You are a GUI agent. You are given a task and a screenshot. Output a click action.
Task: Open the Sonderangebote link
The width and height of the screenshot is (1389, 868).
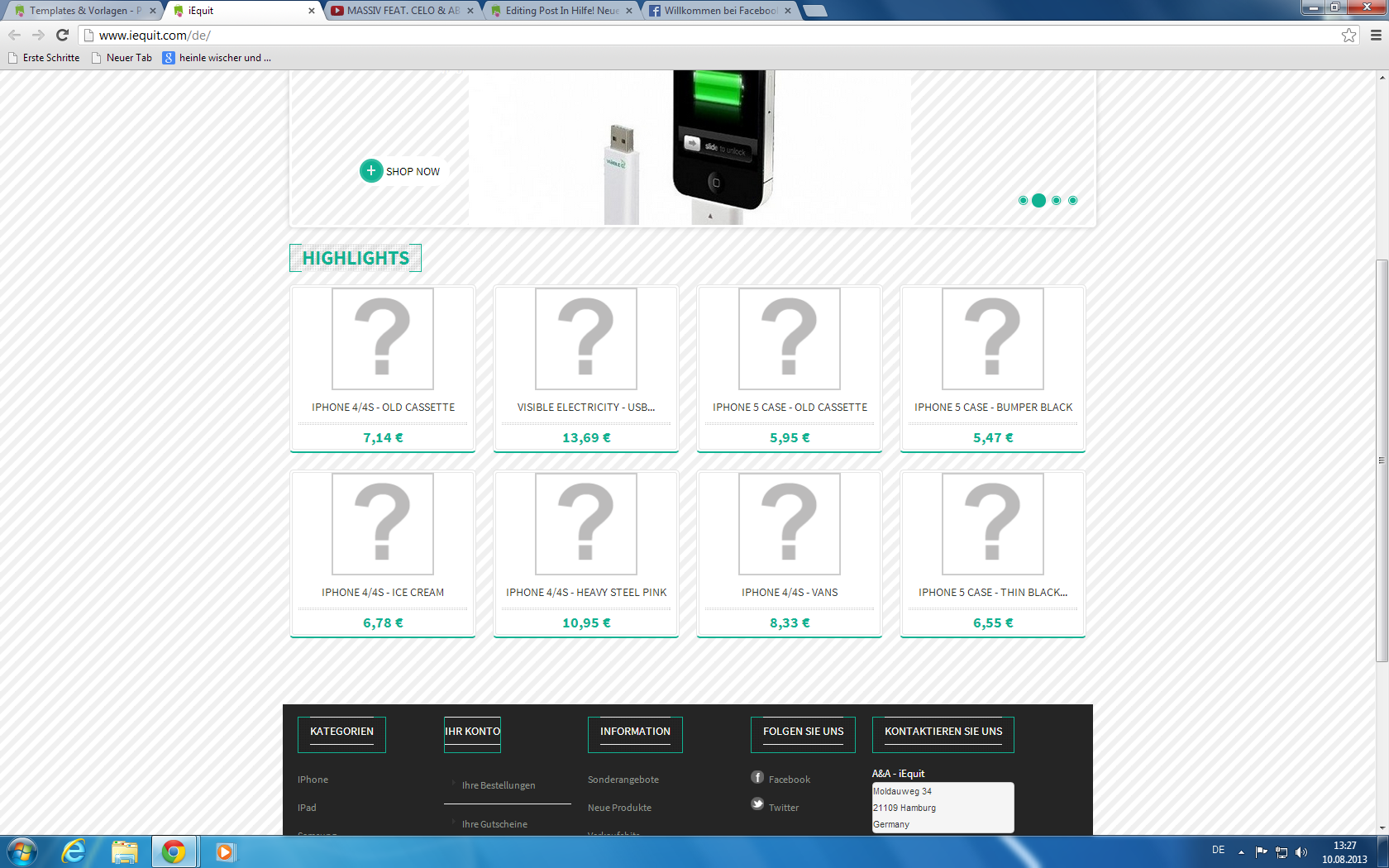[623, 780]
